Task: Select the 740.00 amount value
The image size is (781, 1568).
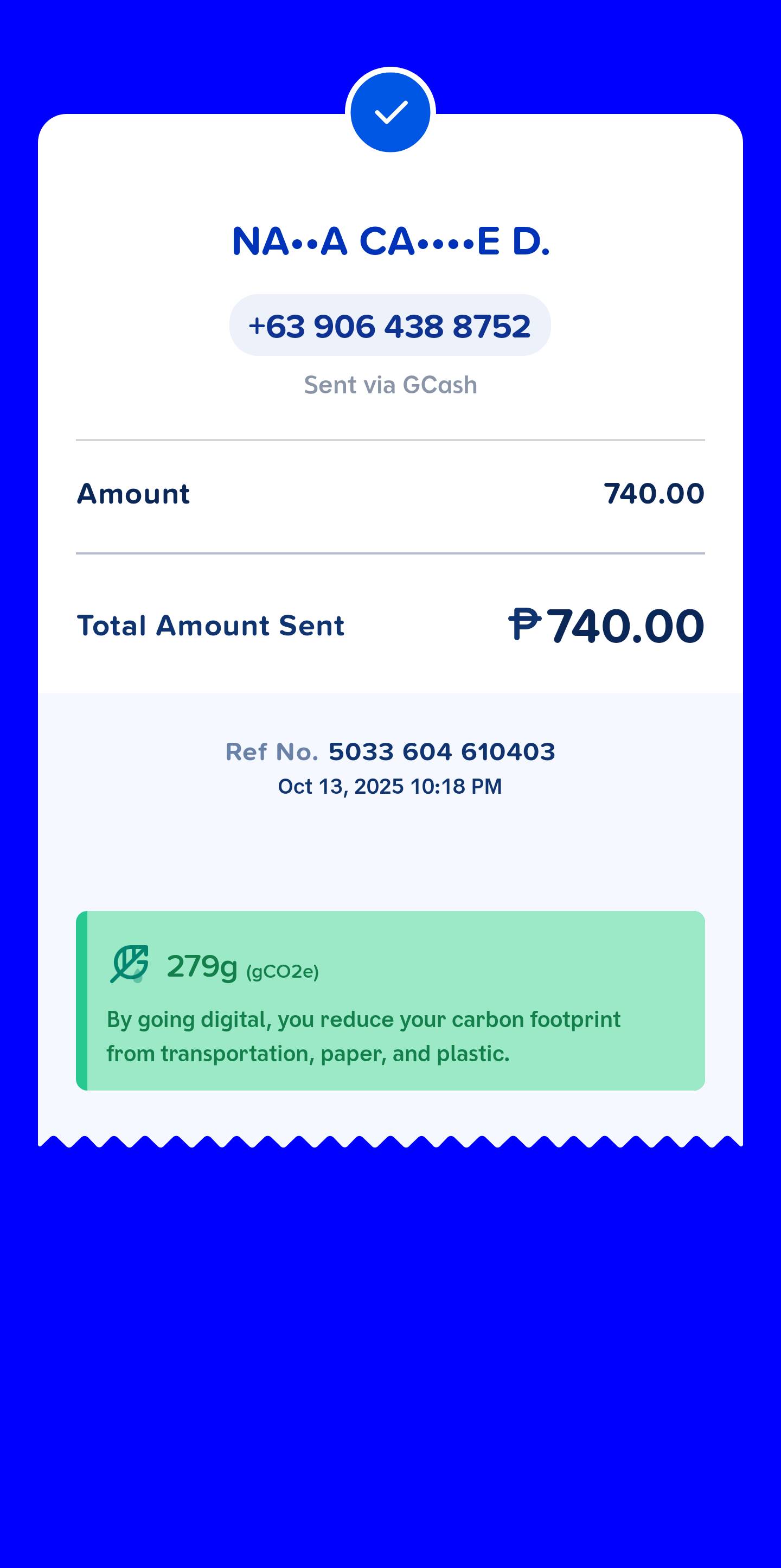Action: click(x=654, y=494)
